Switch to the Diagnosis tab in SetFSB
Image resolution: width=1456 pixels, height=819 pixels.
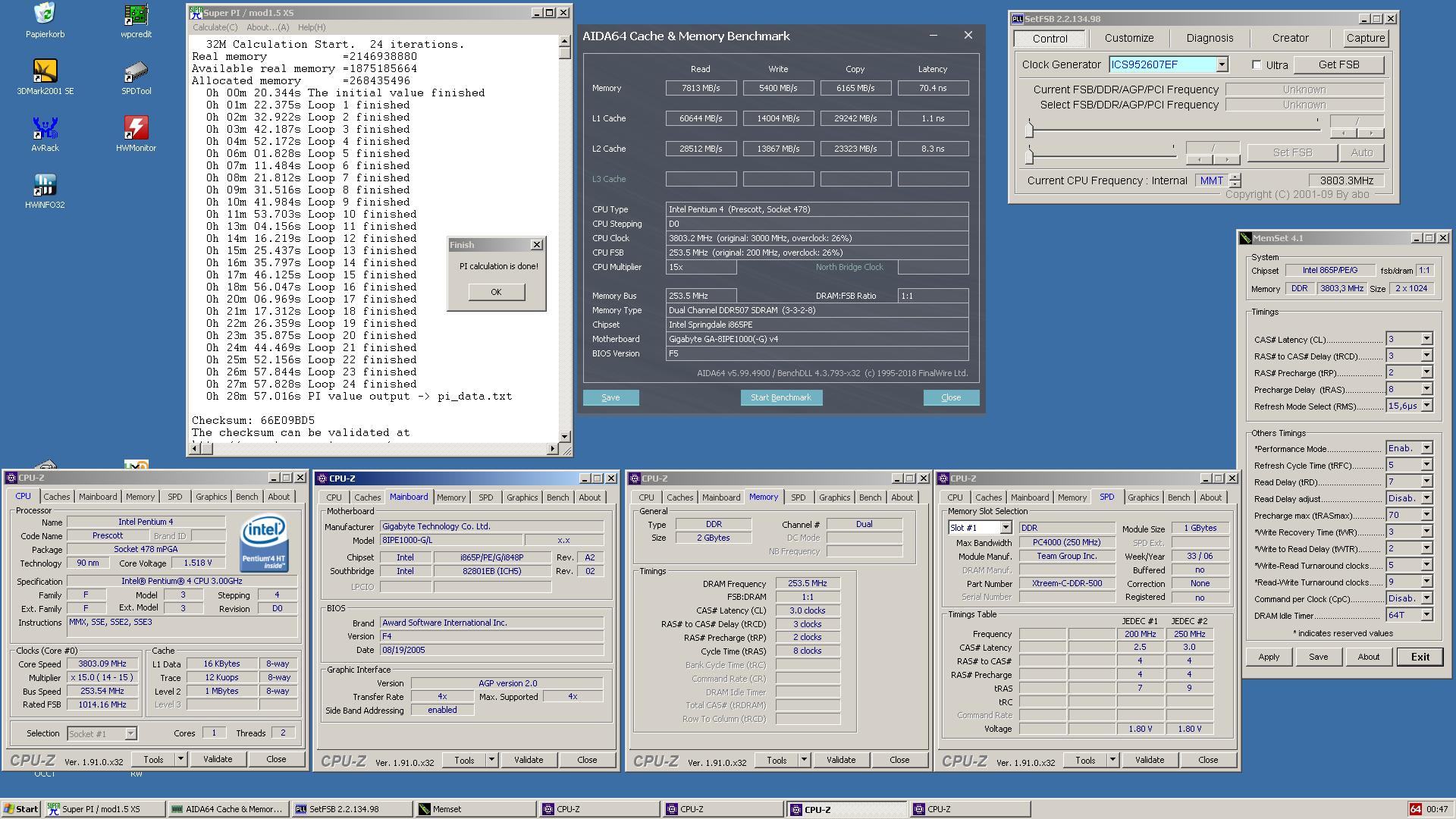(1210, 38)
